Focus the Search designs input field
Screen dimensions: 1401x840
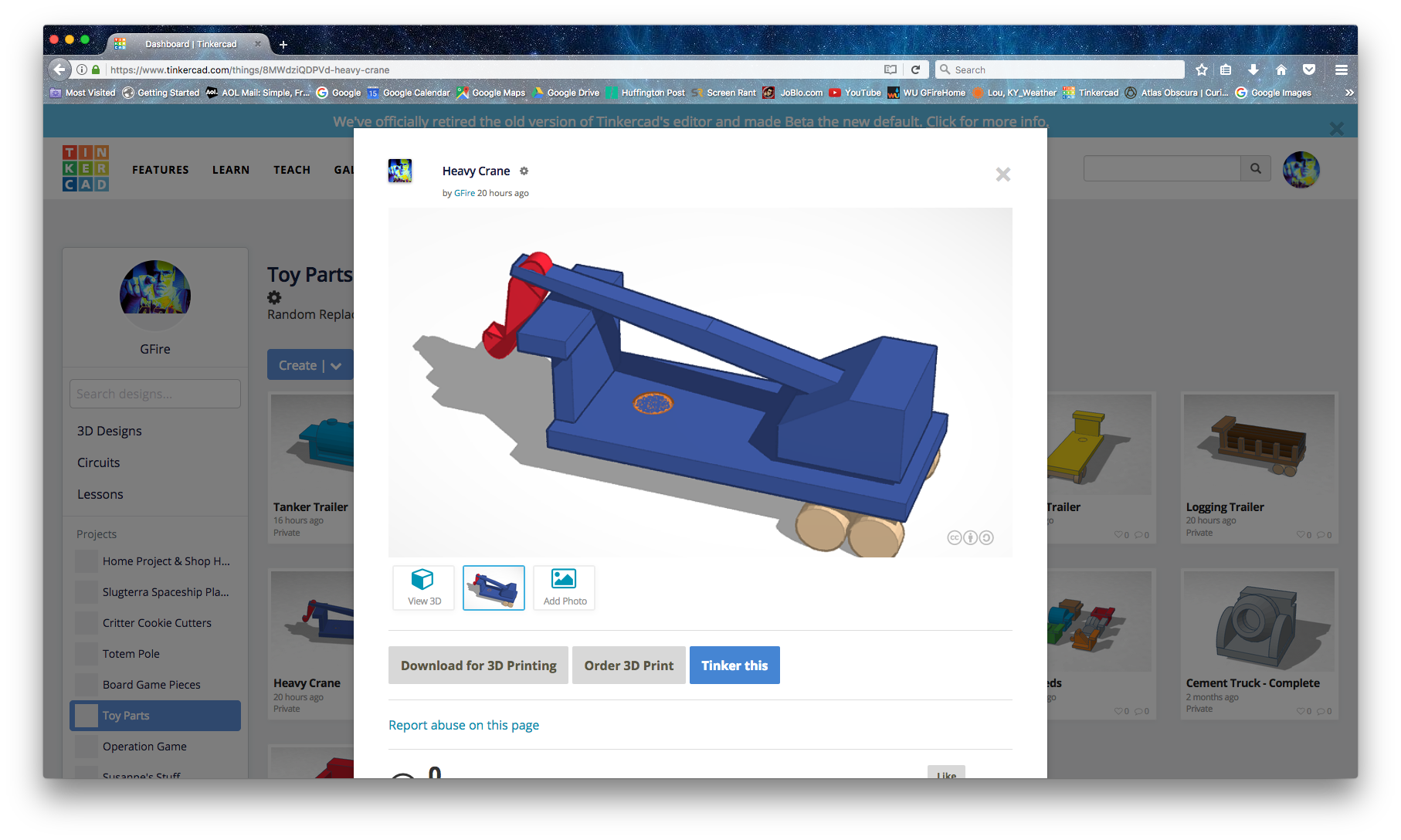[x=155, y=394]
